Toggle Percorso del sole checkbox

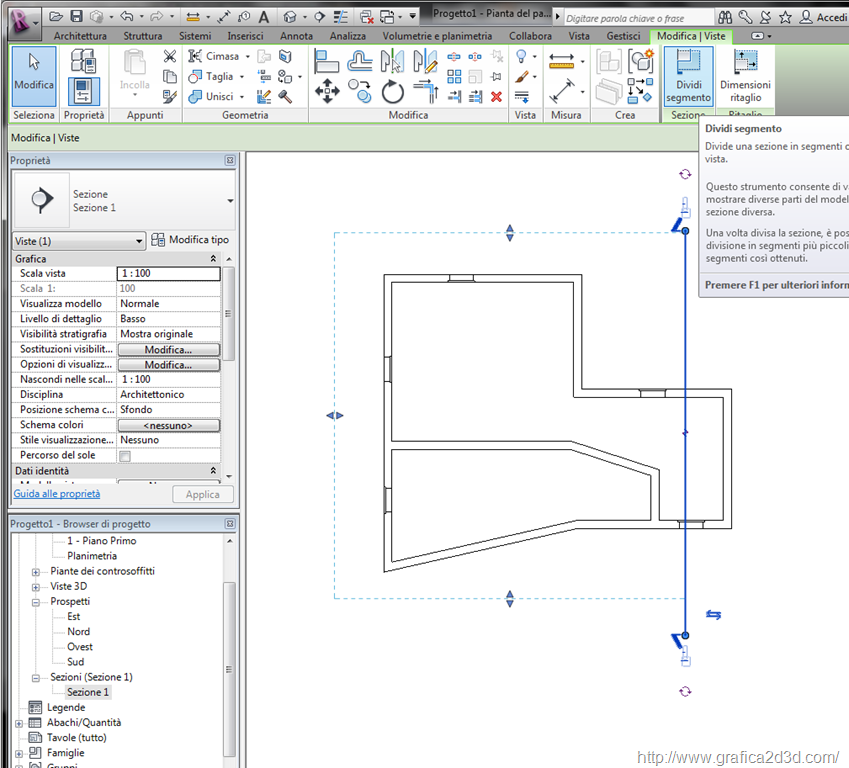click(x=125, y=456)
